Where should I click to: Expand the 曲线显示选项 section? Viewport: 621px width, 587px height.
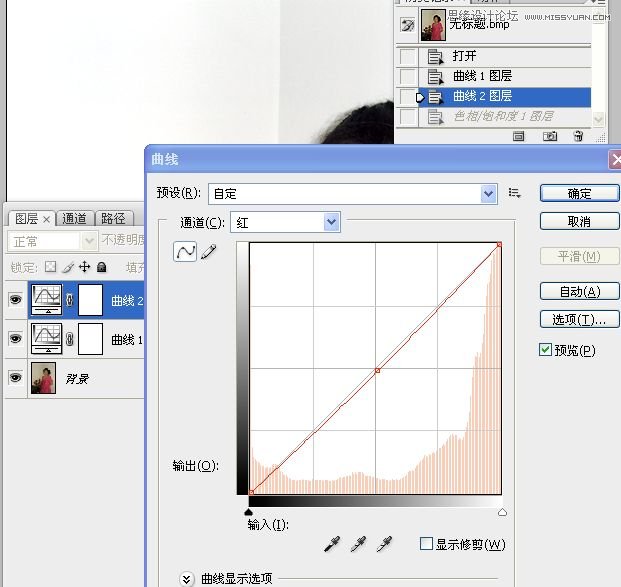point(186,579)
